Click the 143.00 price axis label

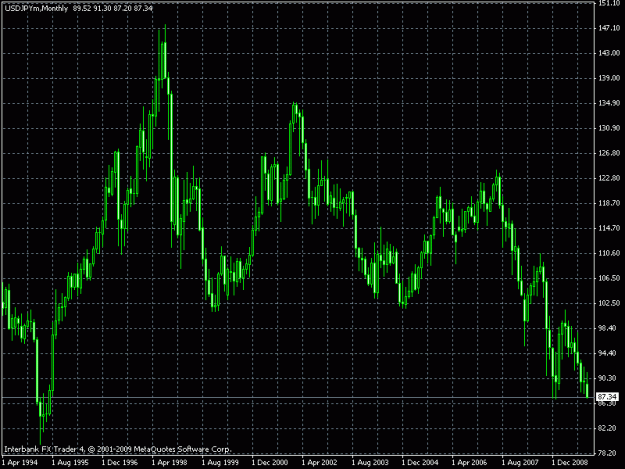[x=609, y=53]
